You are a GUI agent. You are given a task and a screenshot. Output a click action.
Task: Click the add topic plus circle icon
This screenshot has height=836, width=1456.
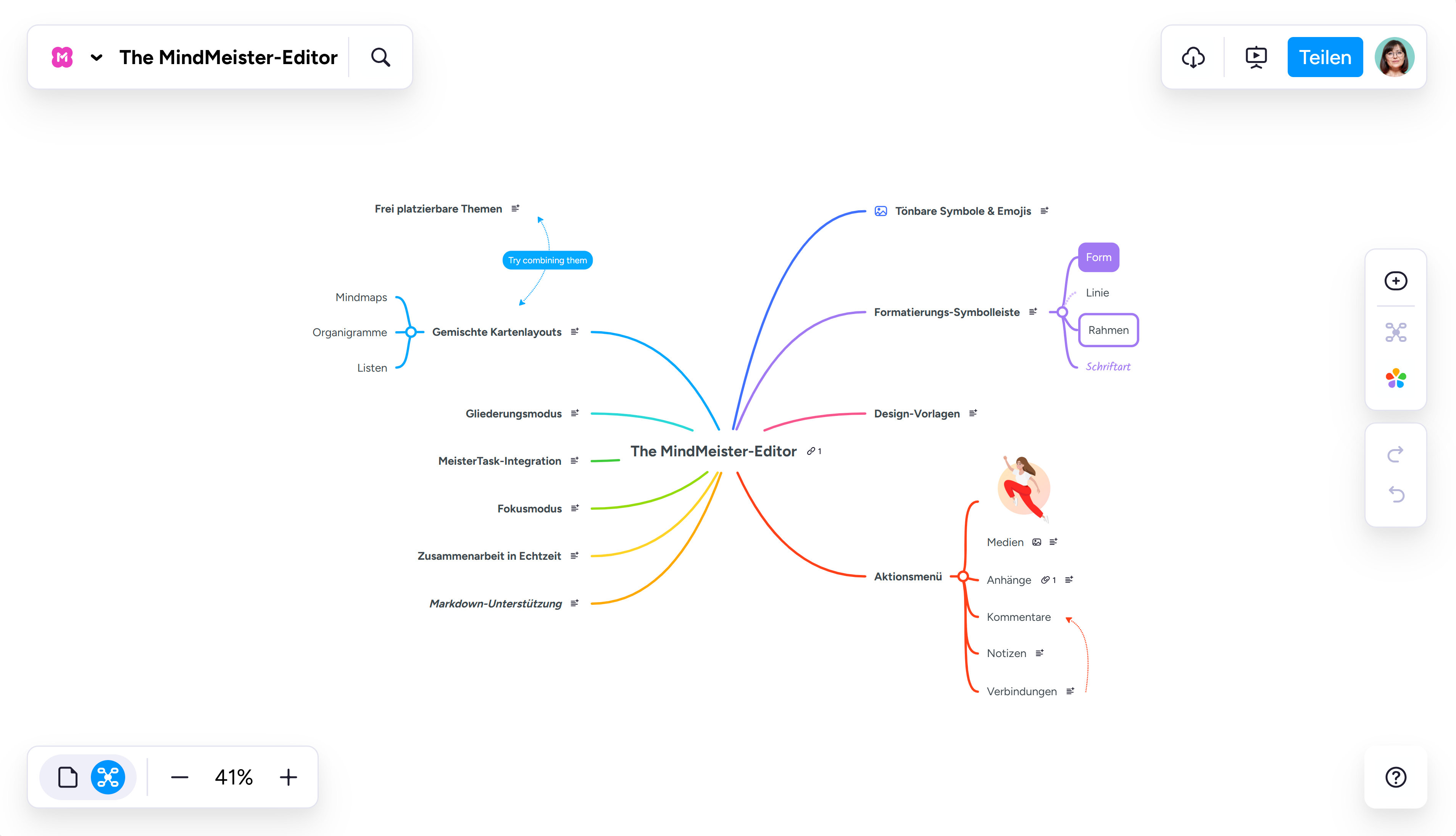(1396, 281)
